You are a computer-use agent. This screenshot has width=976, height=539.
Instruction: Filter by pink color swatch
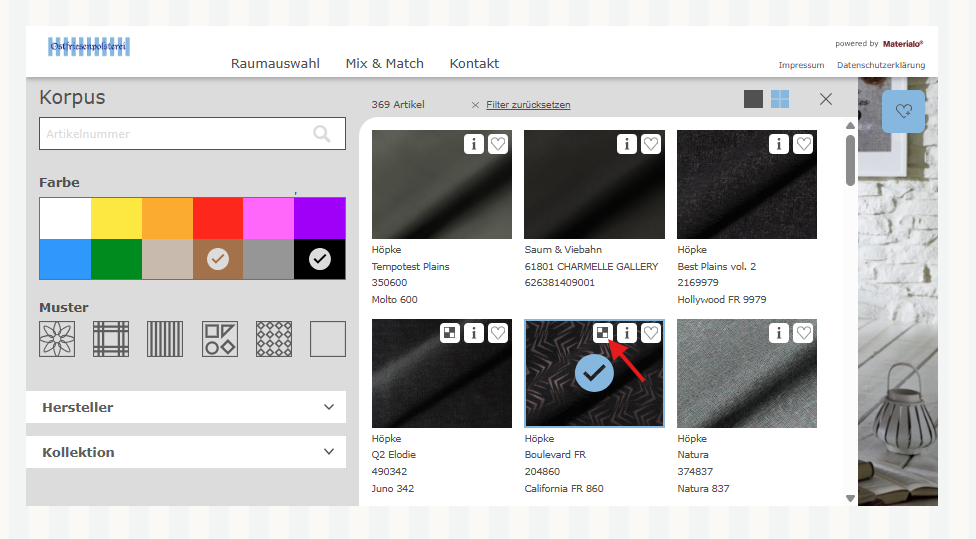coord(268,218)
